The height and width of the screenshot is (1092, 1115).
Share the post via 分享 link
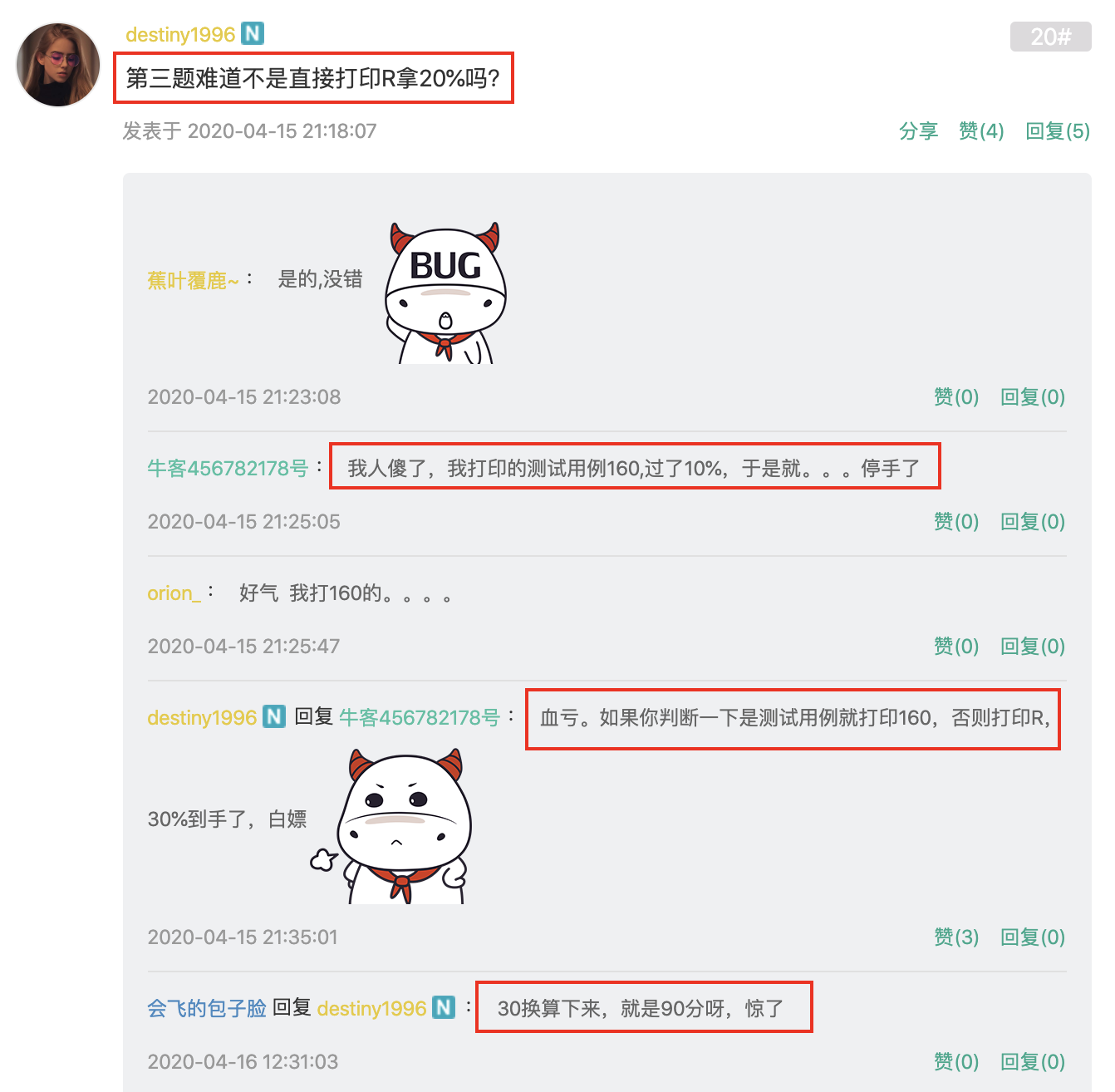[x=918, y=131]
